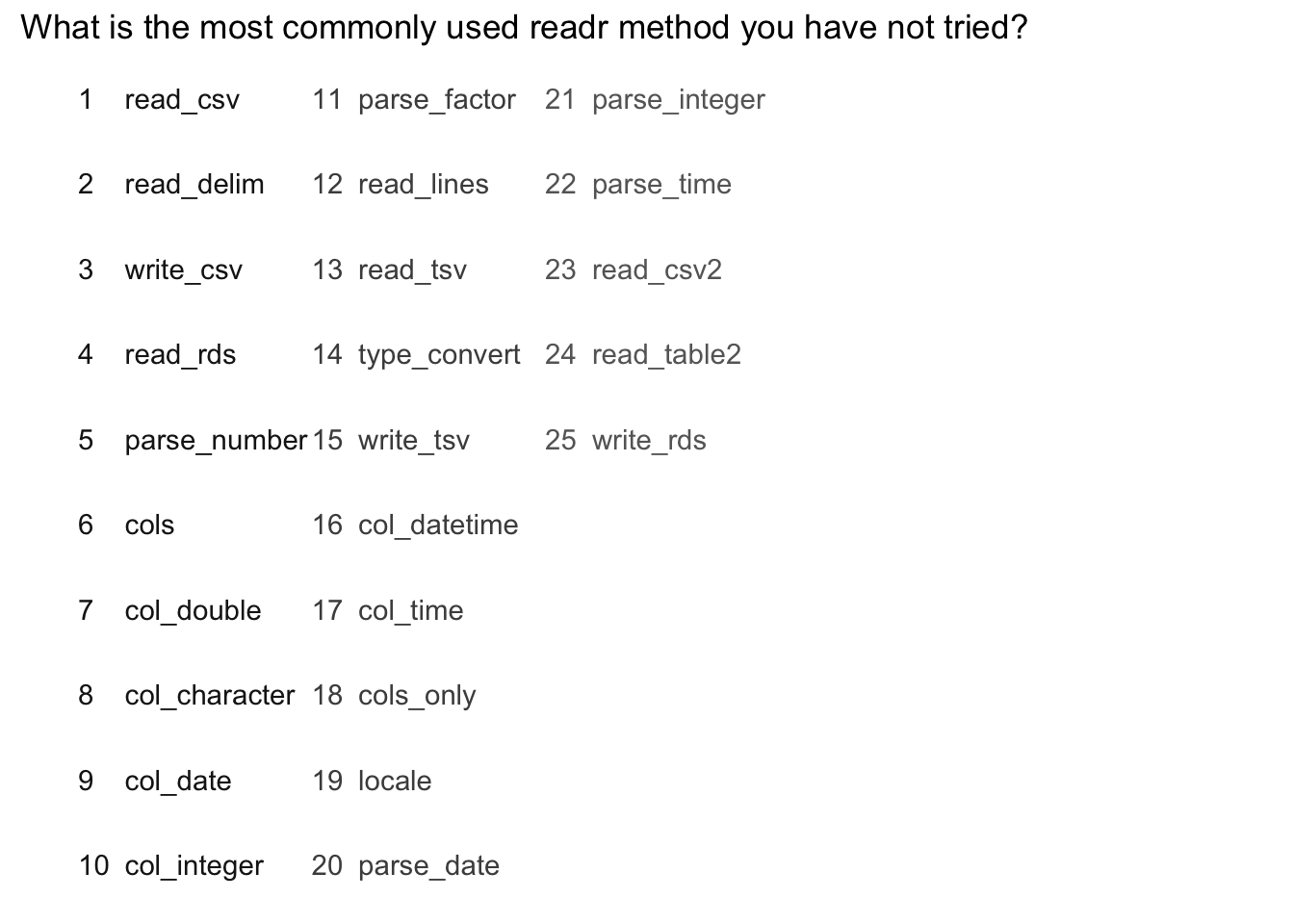Choose read_delim from the list
This screenshot has width=1294, height=924.
coord(194,185)
